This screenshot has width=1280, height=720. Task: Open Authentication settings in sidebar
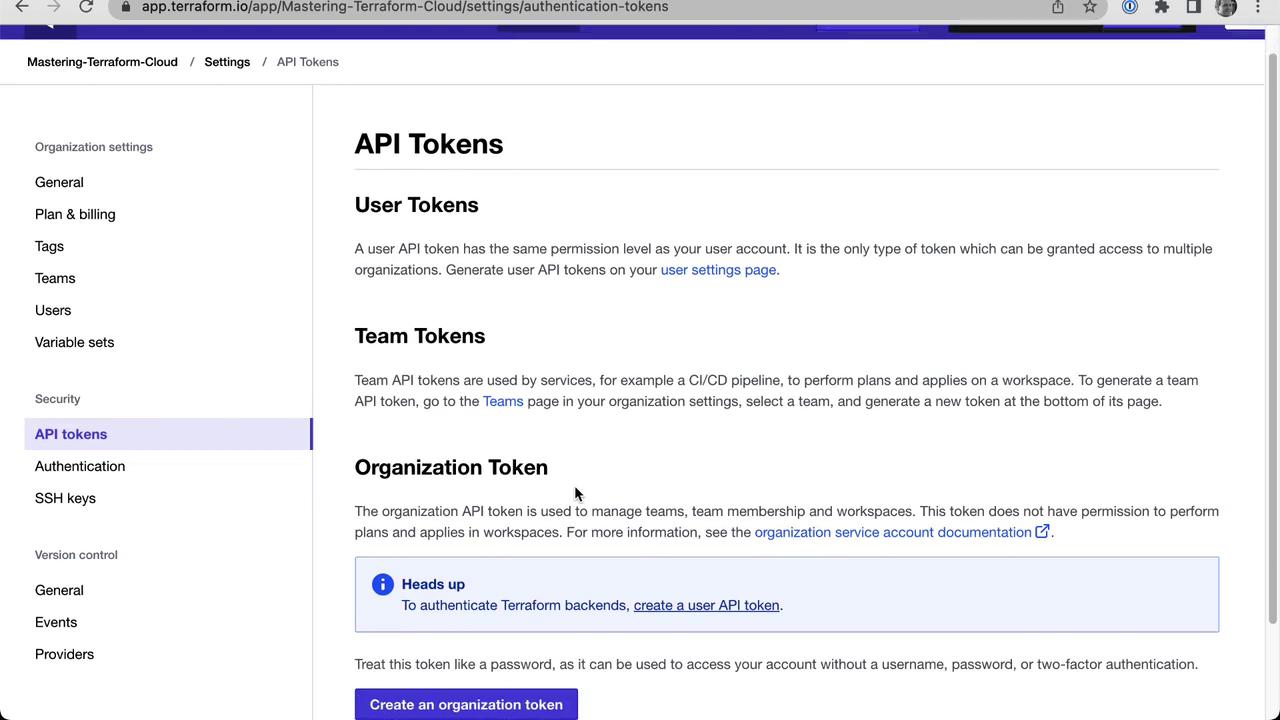pos(80,466)
